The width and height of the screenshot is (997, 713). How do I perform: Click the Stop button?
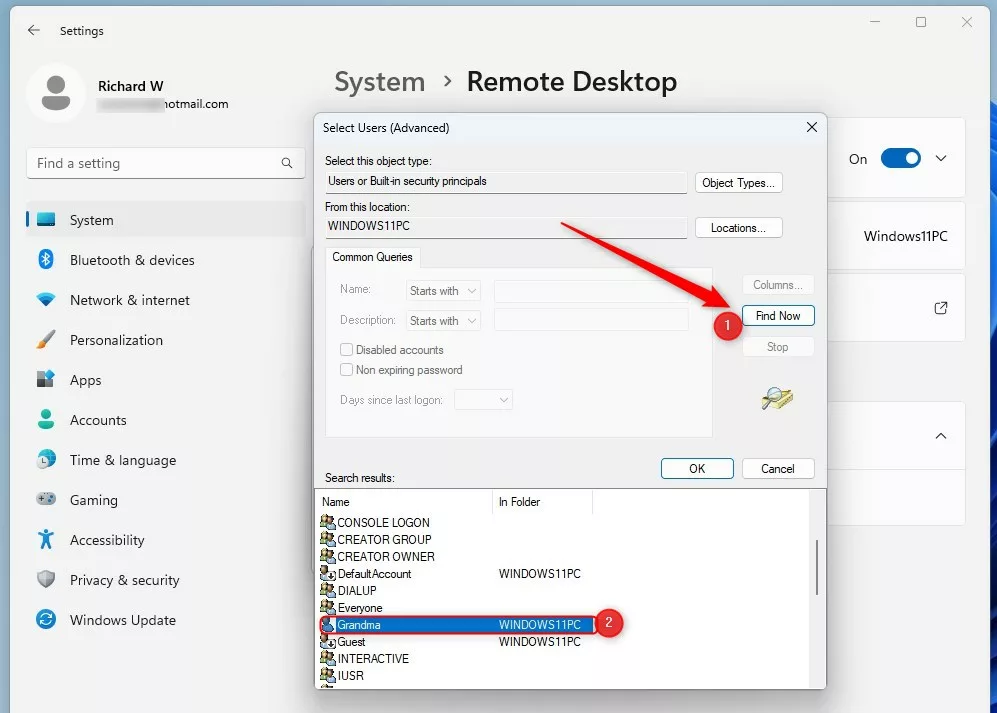point(778,347)
